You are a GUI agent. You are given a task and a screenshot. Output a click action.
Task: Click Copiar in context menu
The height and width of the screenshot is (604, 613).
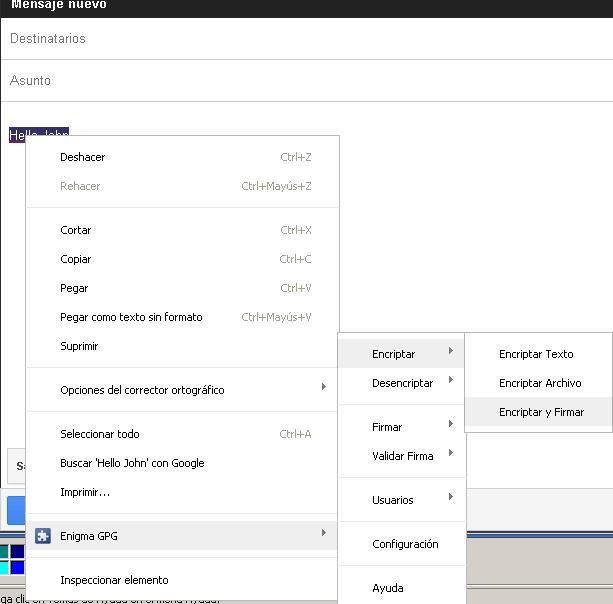pos(76,259)
